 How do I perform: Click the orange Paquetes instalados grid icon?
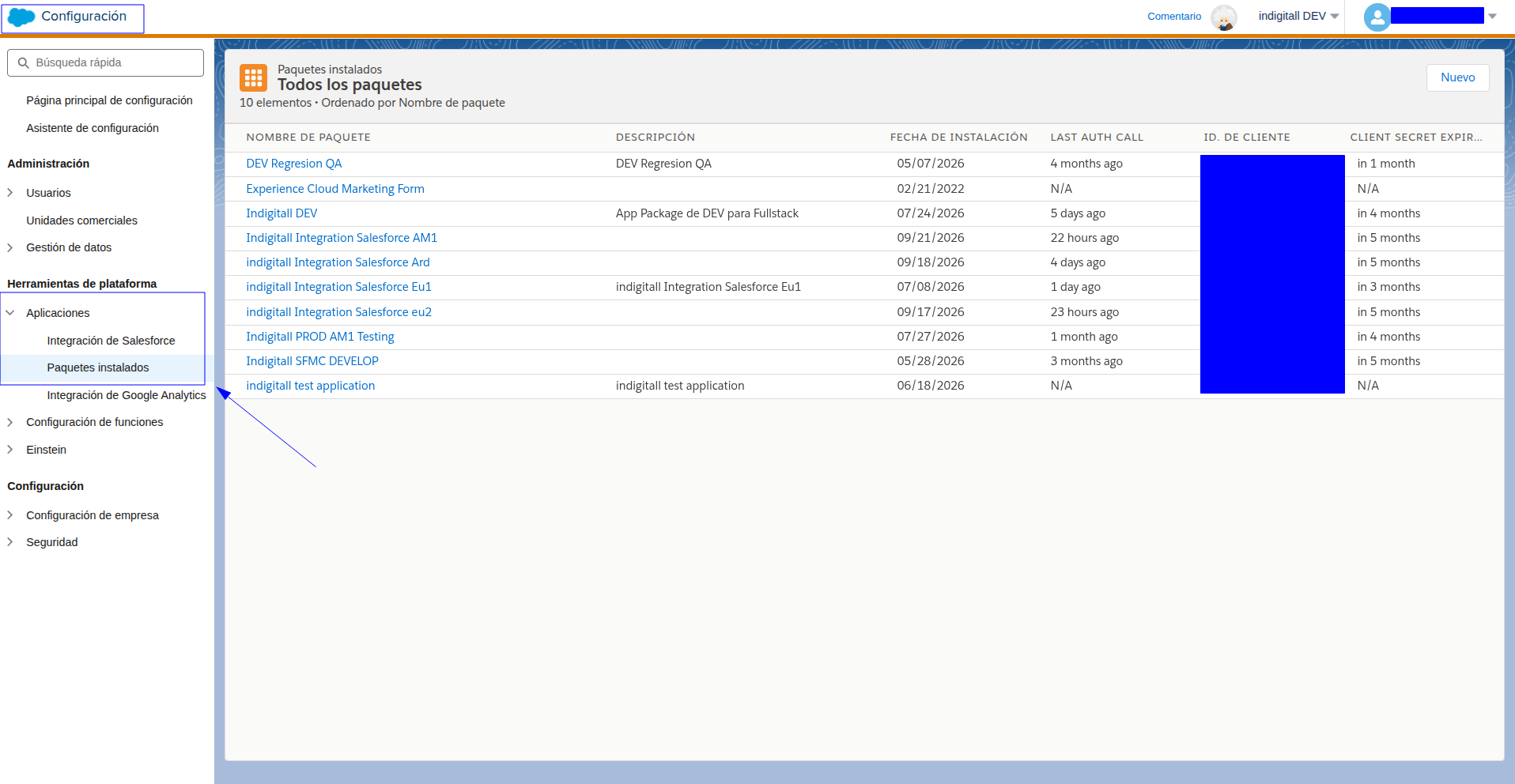(253, 77)
